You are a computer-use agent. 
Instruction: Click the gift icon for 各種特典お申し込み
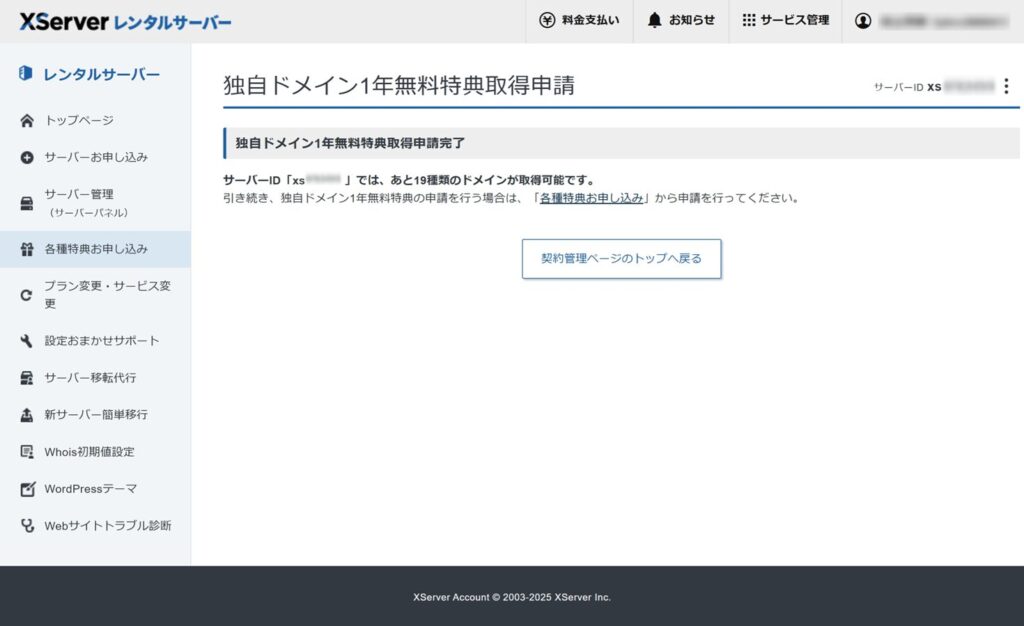tap(27, 249)
